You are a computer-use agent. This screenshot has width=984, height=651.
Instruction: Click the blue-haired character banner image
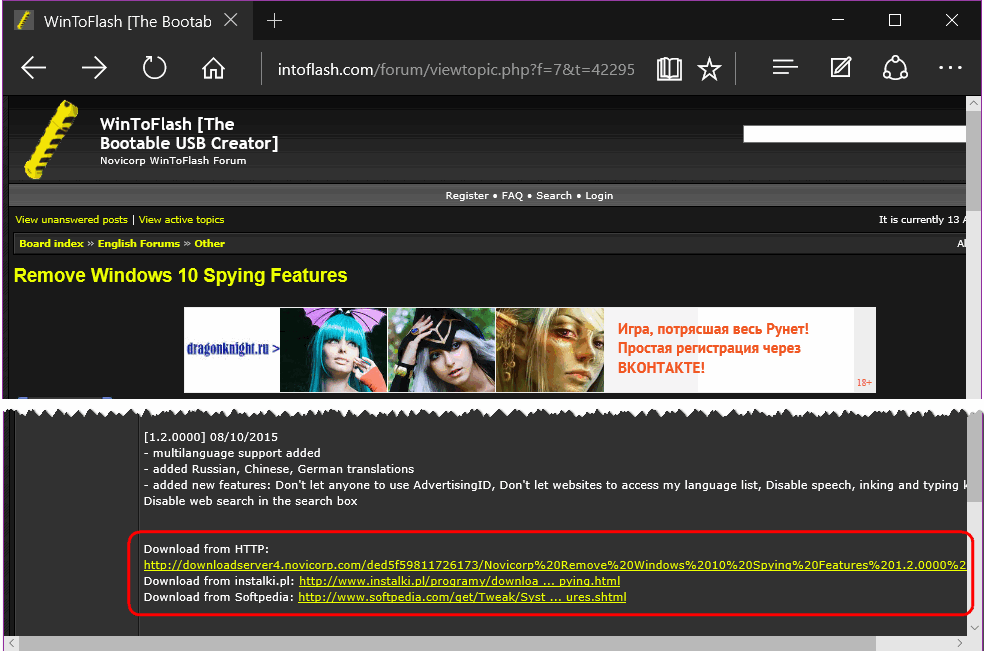pos(334,350)
